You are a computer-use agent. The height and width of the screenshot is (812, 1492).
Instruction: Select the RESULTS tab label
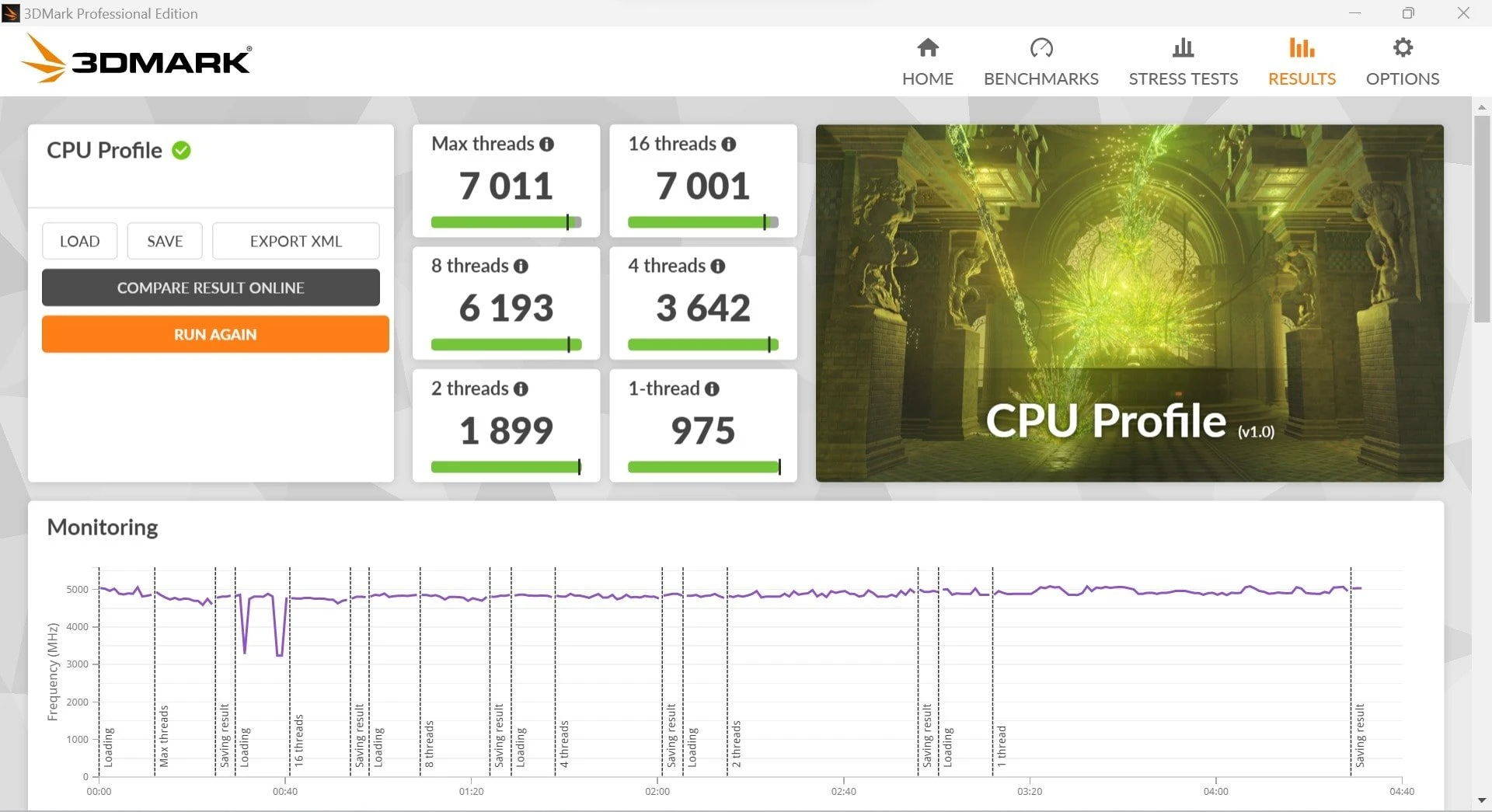point(1302,78)
